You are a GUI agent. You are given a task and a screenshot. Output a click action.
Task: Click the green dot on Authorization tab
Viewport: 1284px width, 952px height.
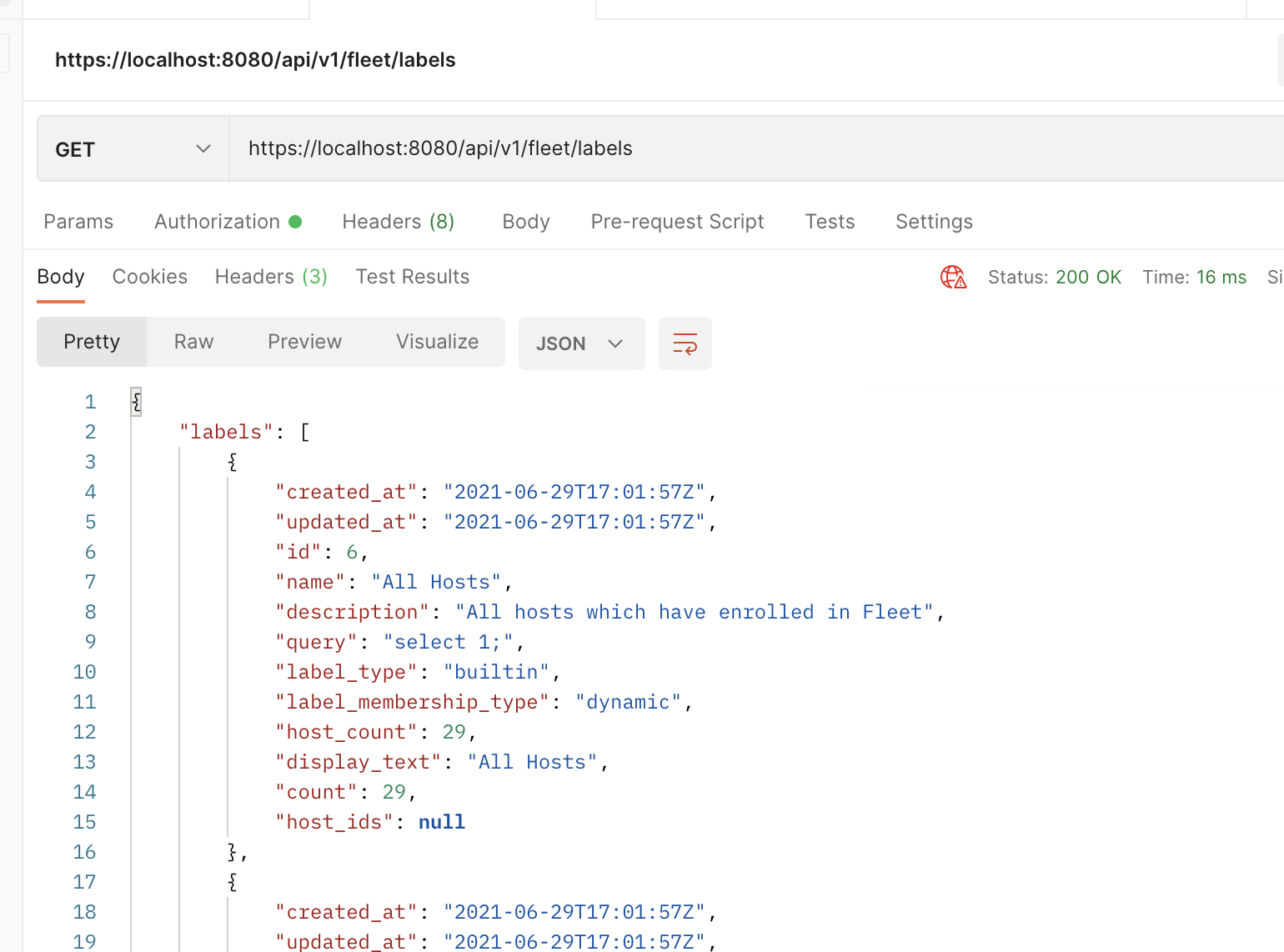297,220
